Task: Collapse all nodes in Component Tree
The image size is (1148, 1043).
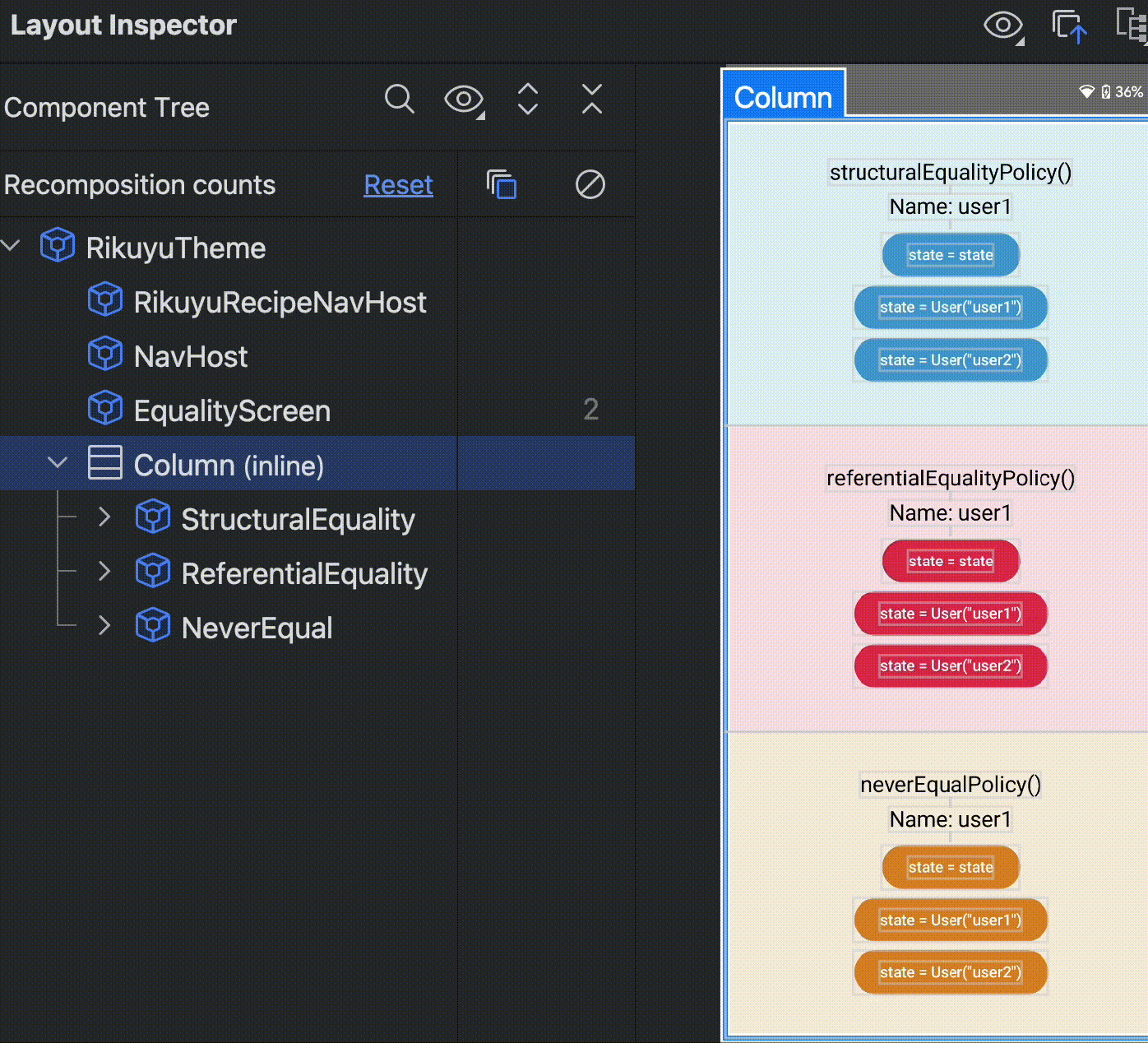Action: 592,100
